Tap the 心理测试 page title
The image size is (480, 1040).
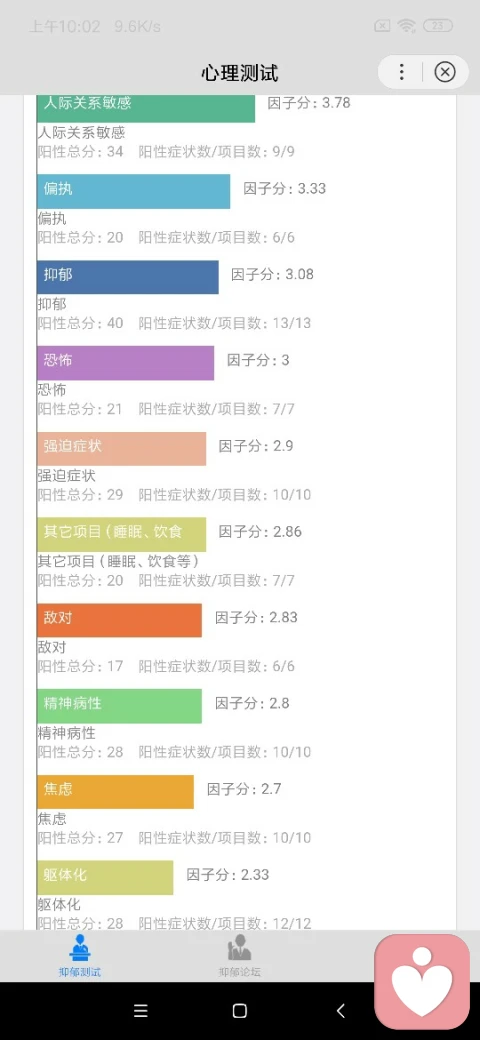point(239,72)
